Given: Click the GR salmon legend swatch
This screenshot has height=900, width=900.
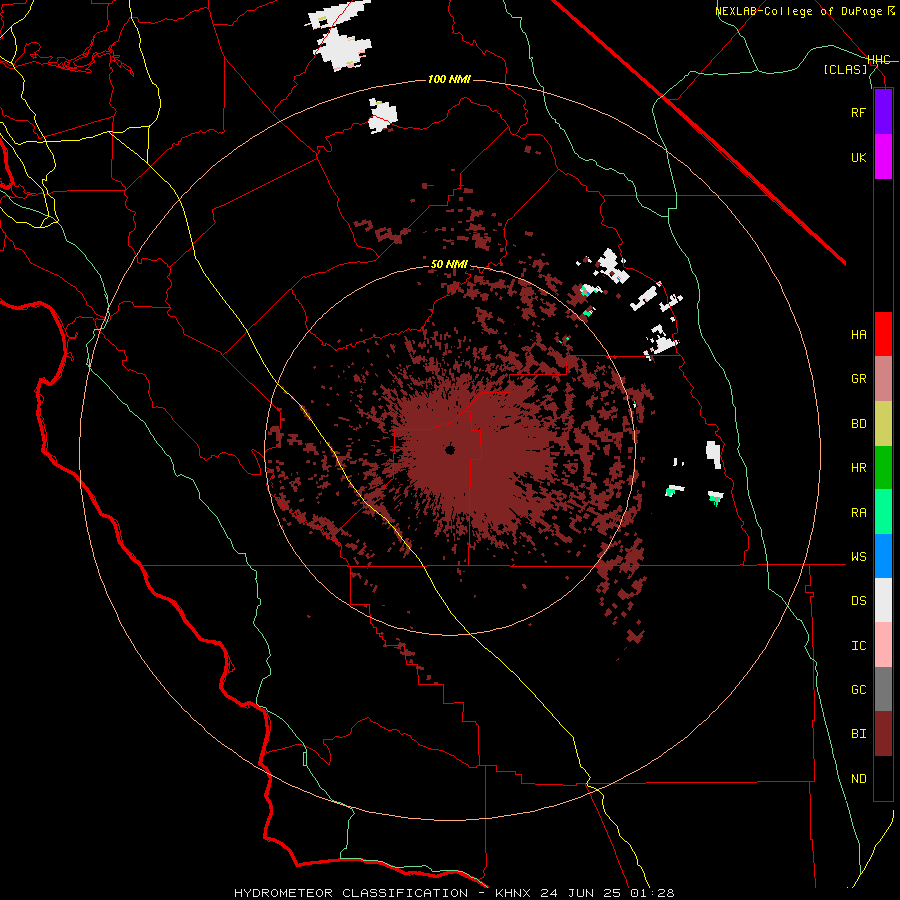Looking at the screenshot, I should (883, 379).
